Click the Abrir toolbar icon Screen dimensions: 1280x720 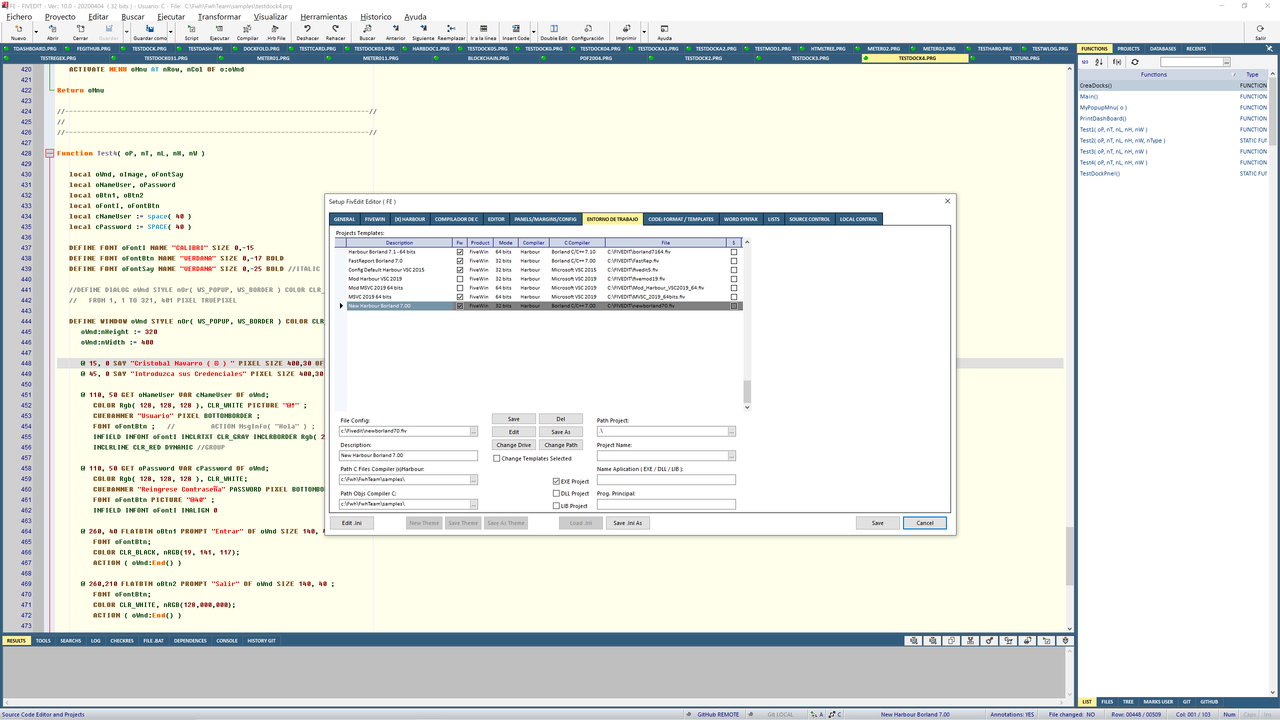pyautogui.click(x=52, y=31)
